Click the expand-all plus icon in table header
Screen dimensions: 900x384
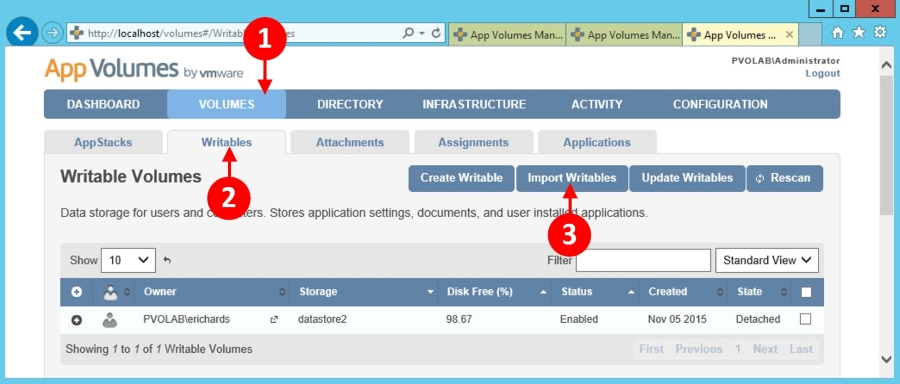[x=76, y=292]
